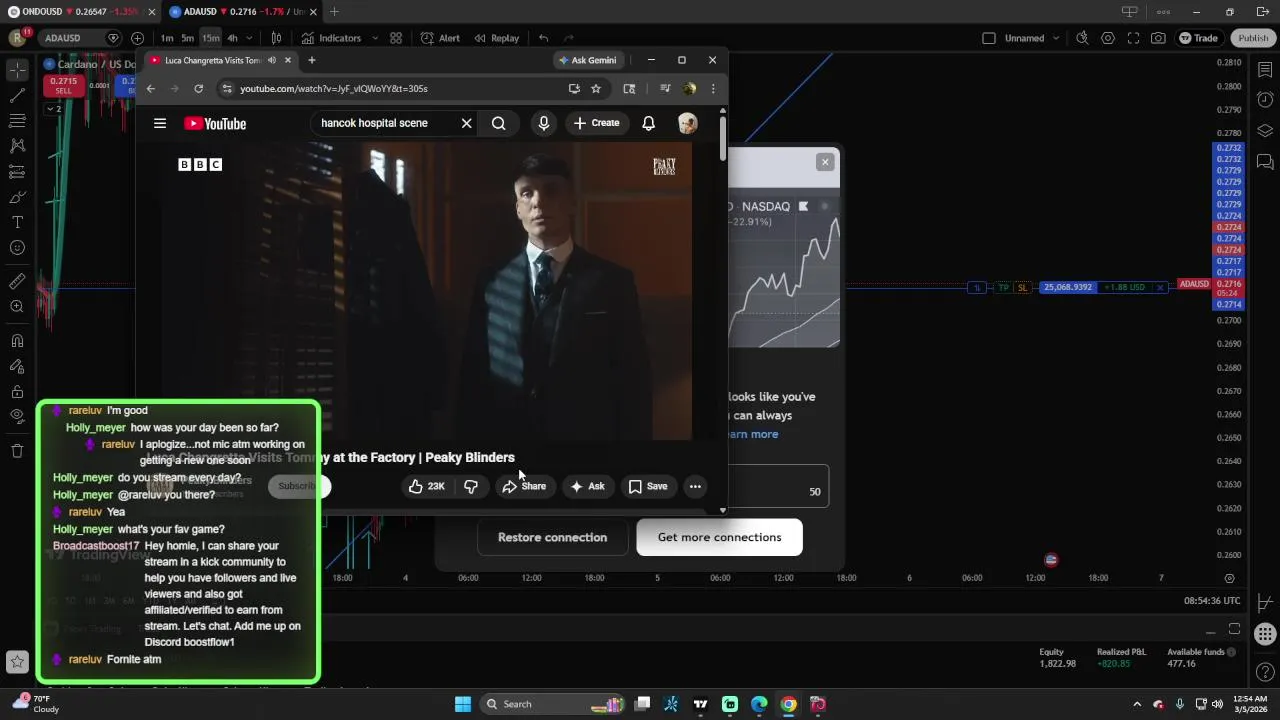Open quick search lightning icon
The image size is (1280, 720).
[x=1082, y=38]
